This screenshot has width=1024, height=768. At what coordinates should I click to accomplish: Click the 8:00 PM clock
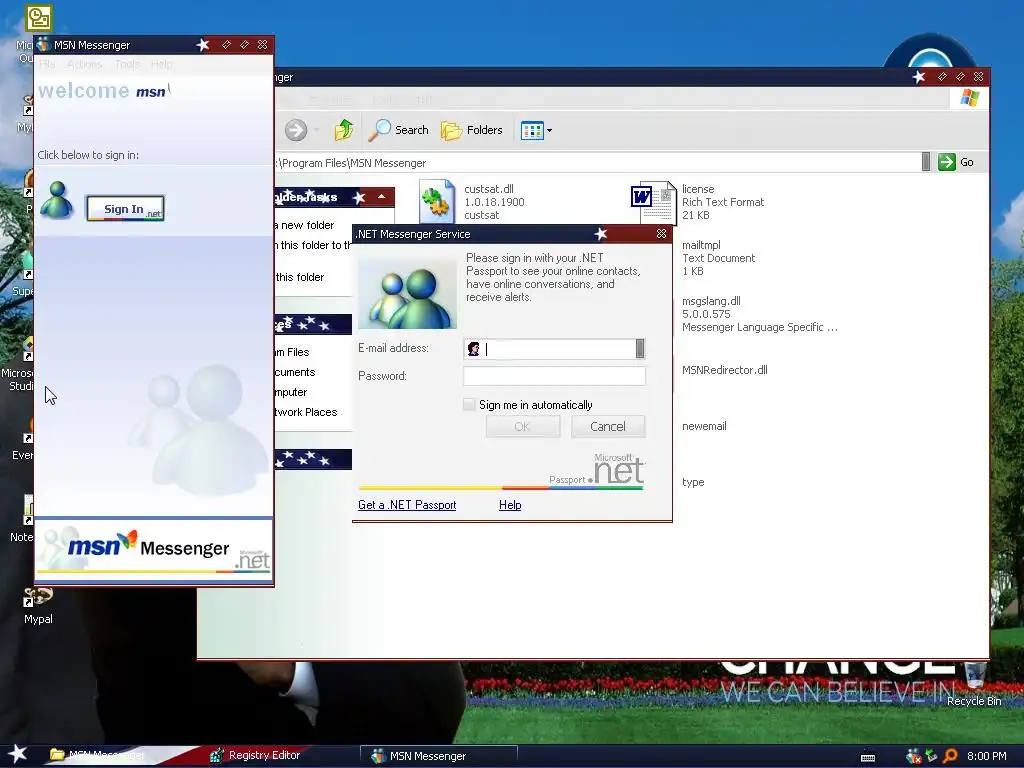(x=986, y=756)
